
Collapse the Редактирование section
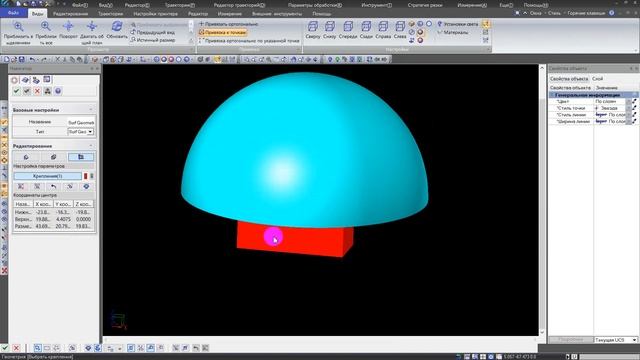click(91, 146)
